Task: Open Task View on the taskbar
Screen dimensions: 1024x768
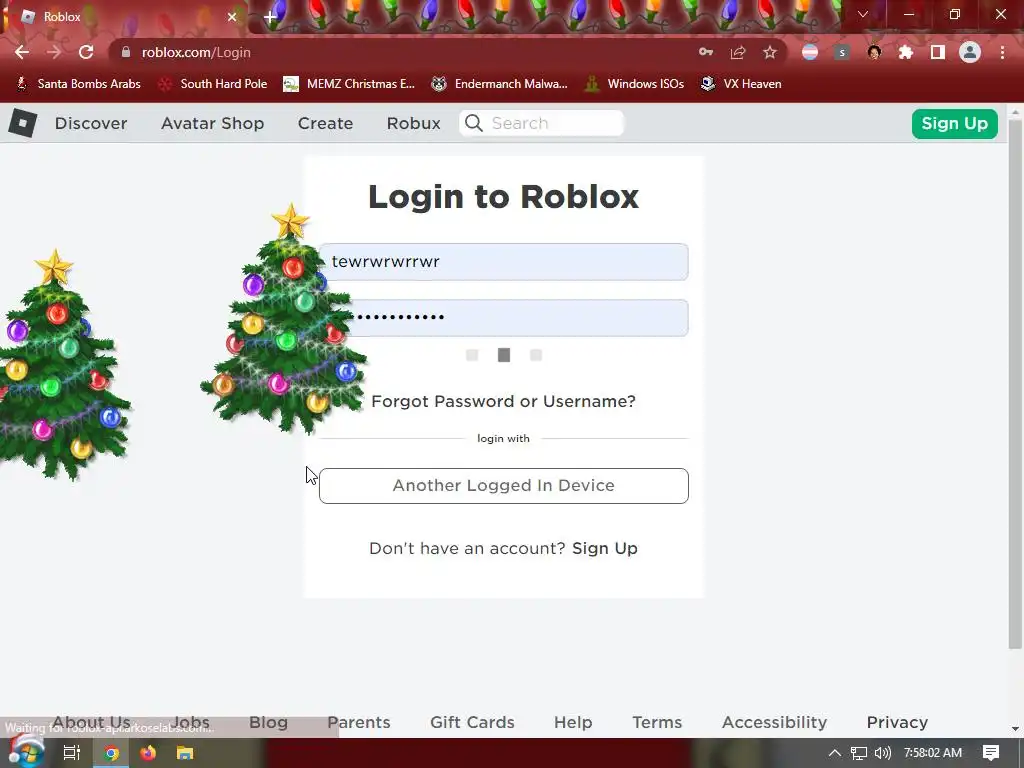Action: (72, 753)
